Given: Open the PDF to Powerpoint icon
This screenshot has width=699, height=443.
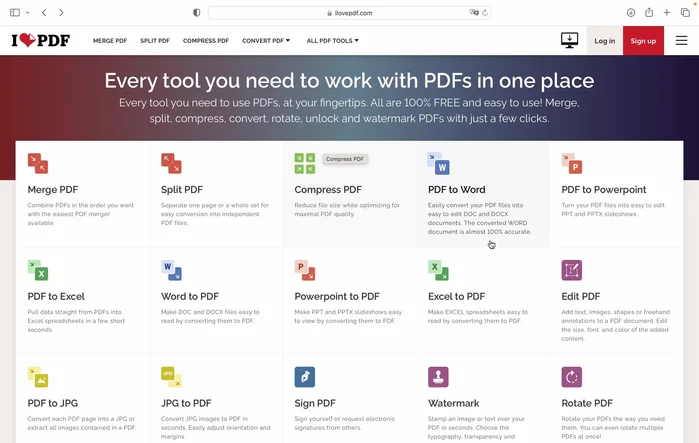Looking at the screenshot, I should coord(572,164).
